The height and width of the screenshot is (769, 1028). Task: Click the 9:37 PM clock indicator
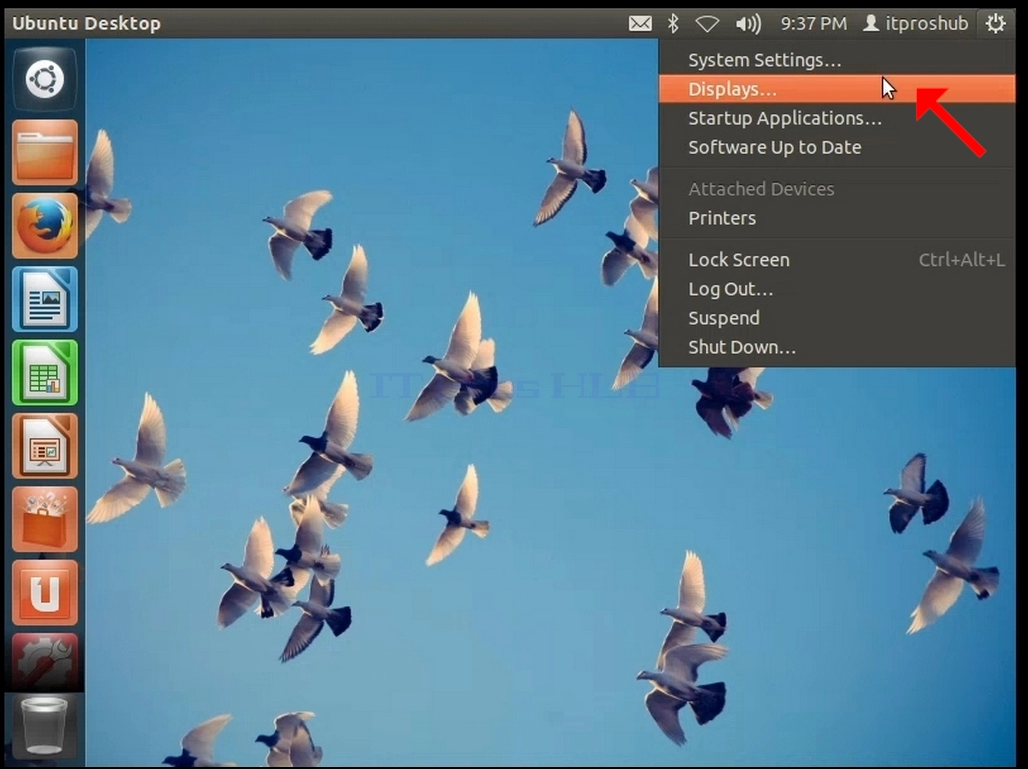814,24
